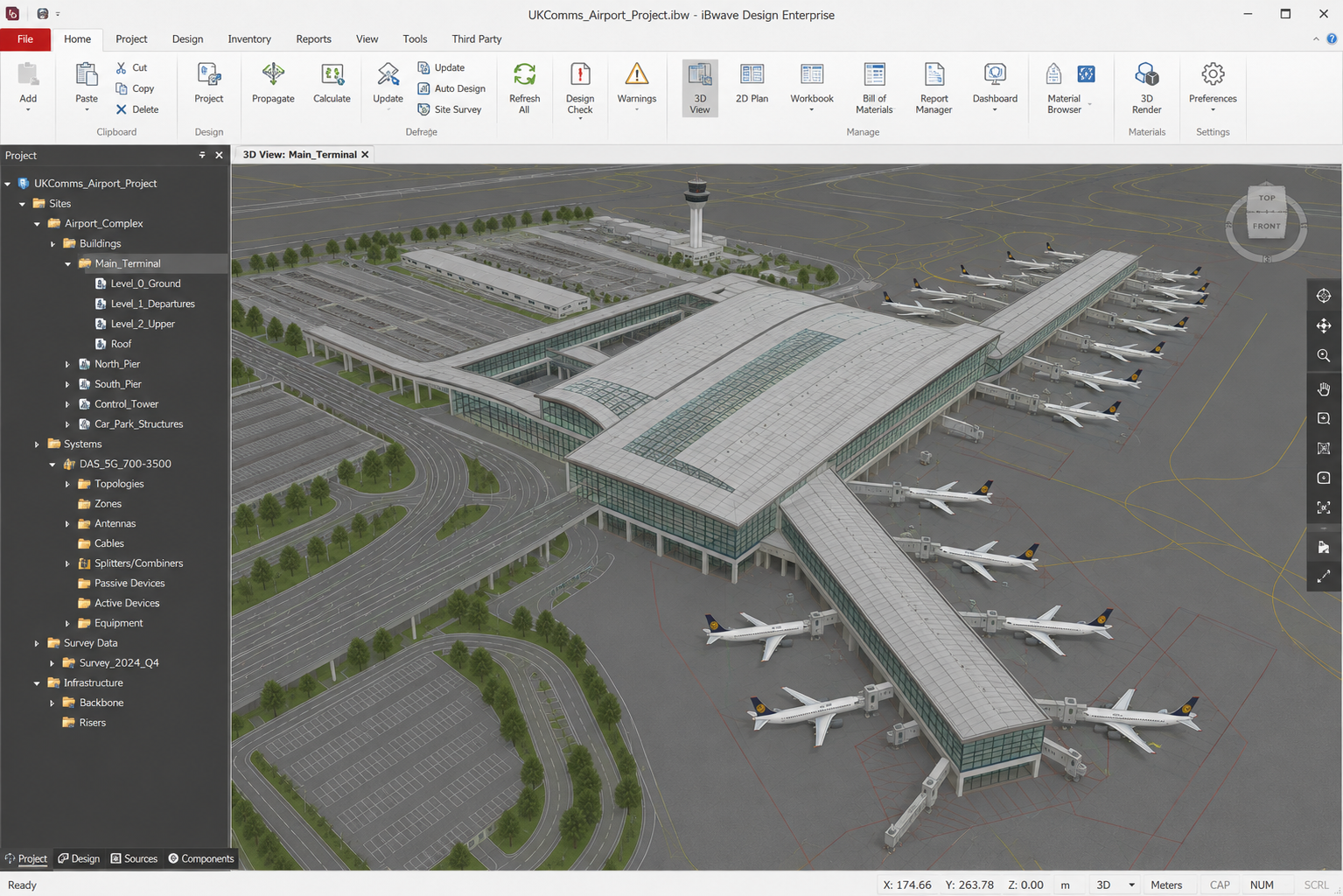Viewport: 1343px width, 896px height.
Task: Open the Third Party ribbon tab
Action: [x=477, y=39]
